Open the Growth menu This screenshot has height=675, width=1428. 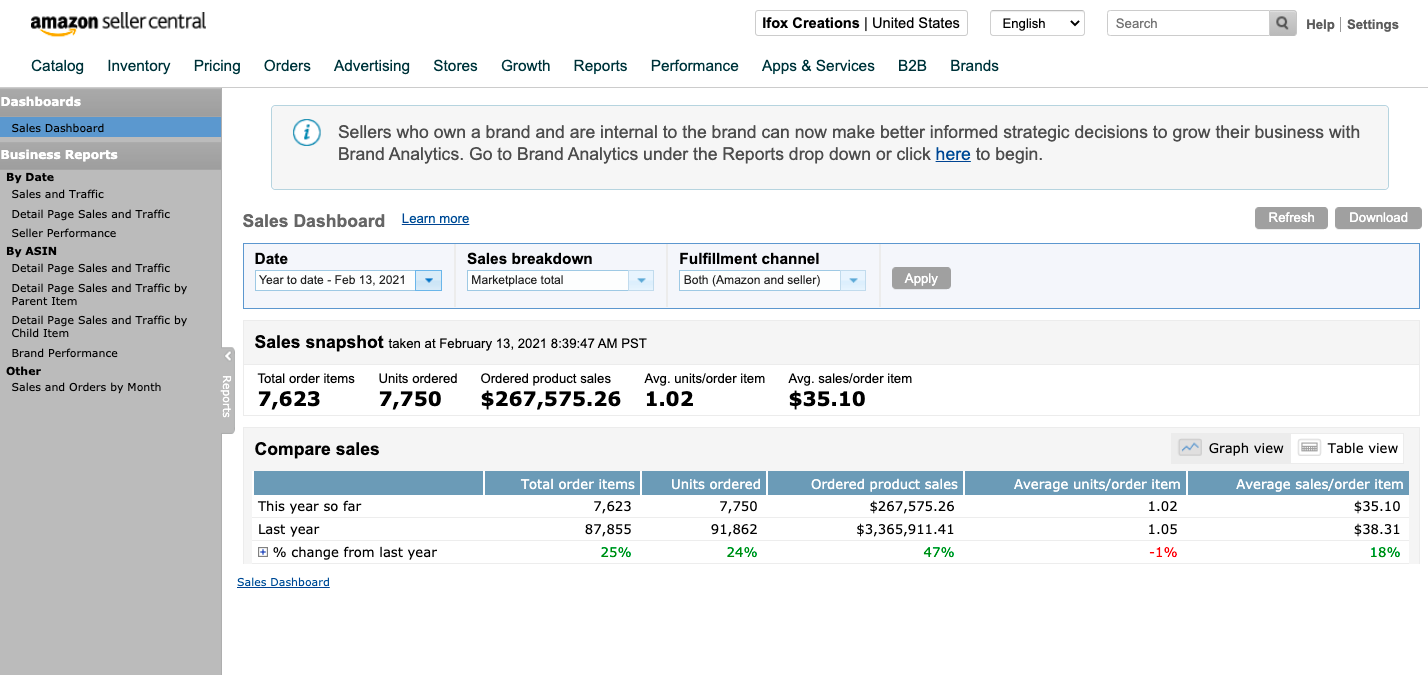[x=526, y=66]
